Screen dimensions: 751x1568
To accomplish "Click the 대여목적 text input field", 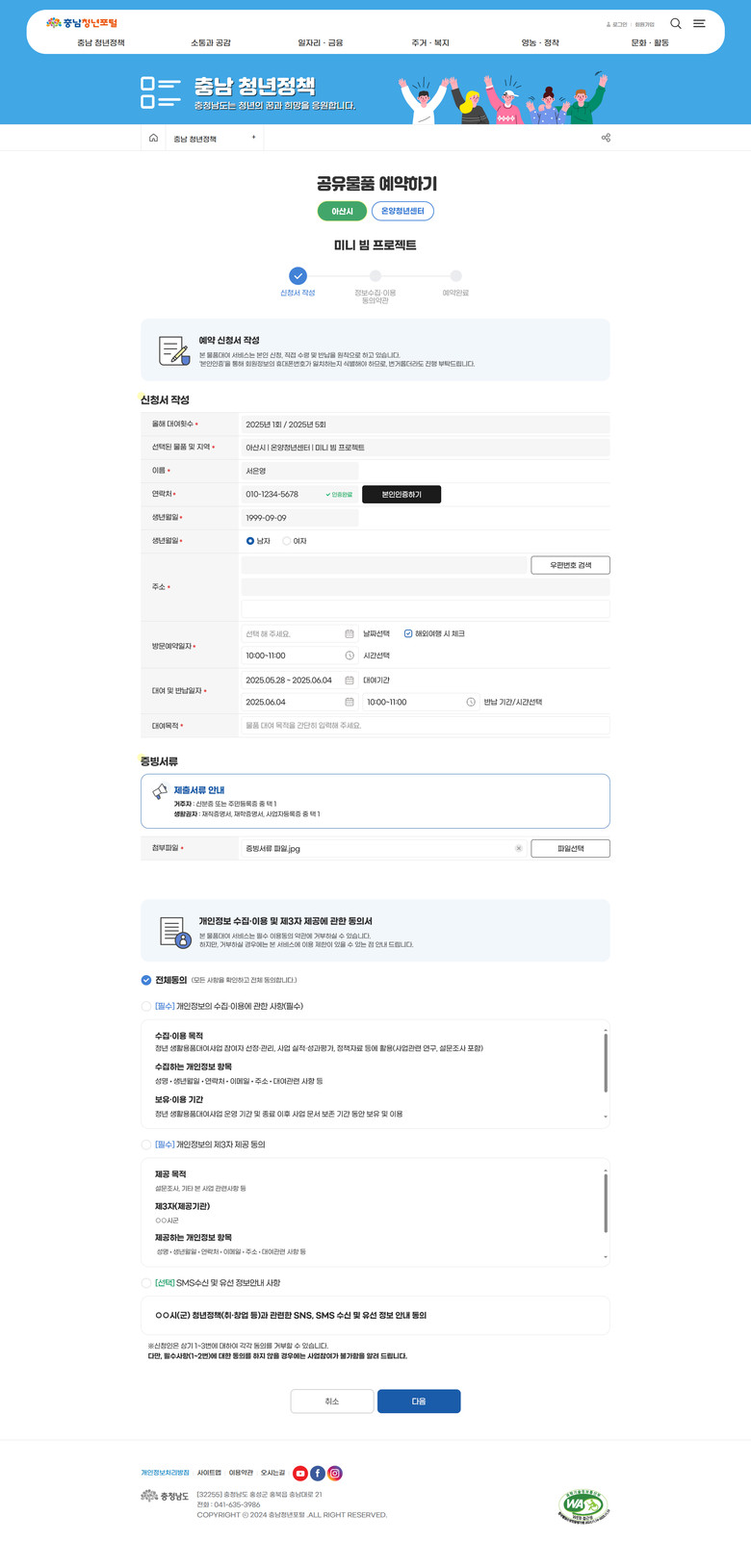I will [x=424, y=726].
